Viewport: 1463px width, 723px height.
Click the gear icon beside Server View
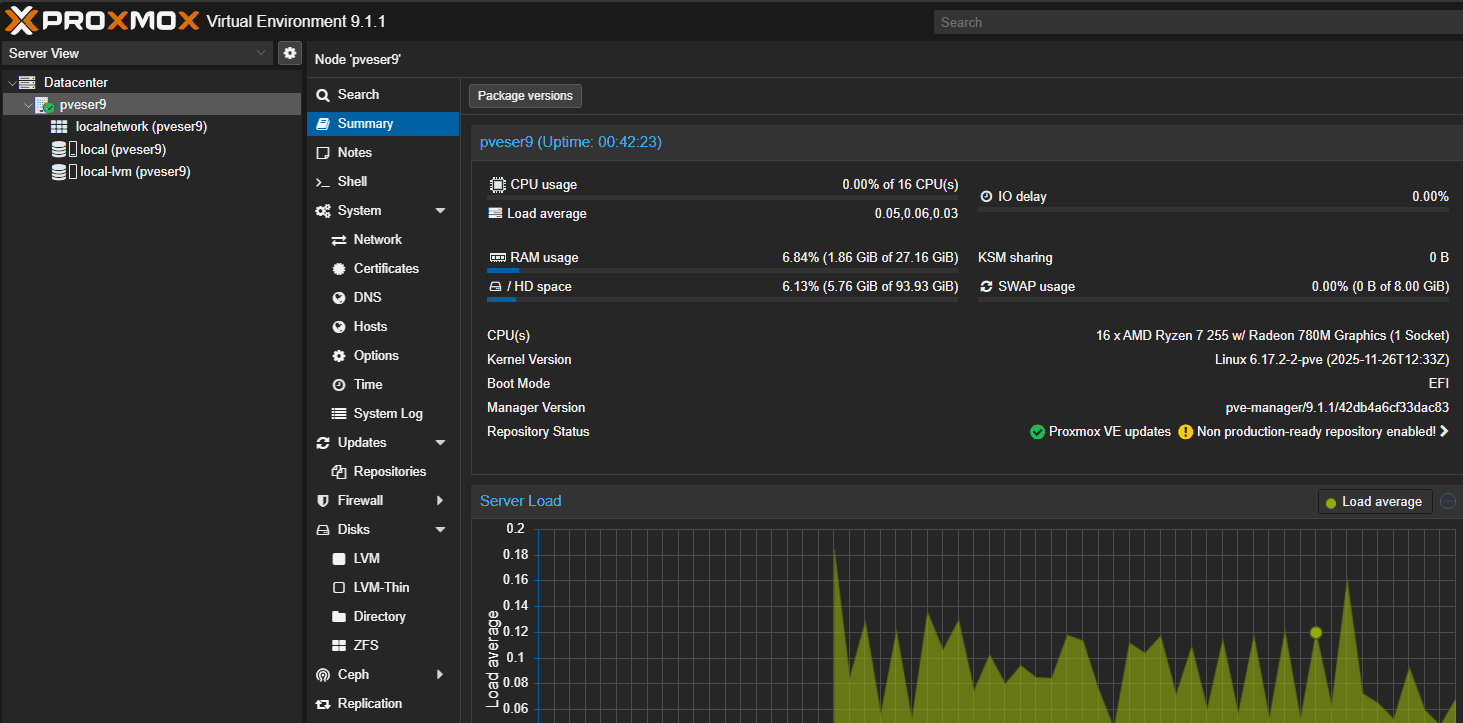(289, 53)
